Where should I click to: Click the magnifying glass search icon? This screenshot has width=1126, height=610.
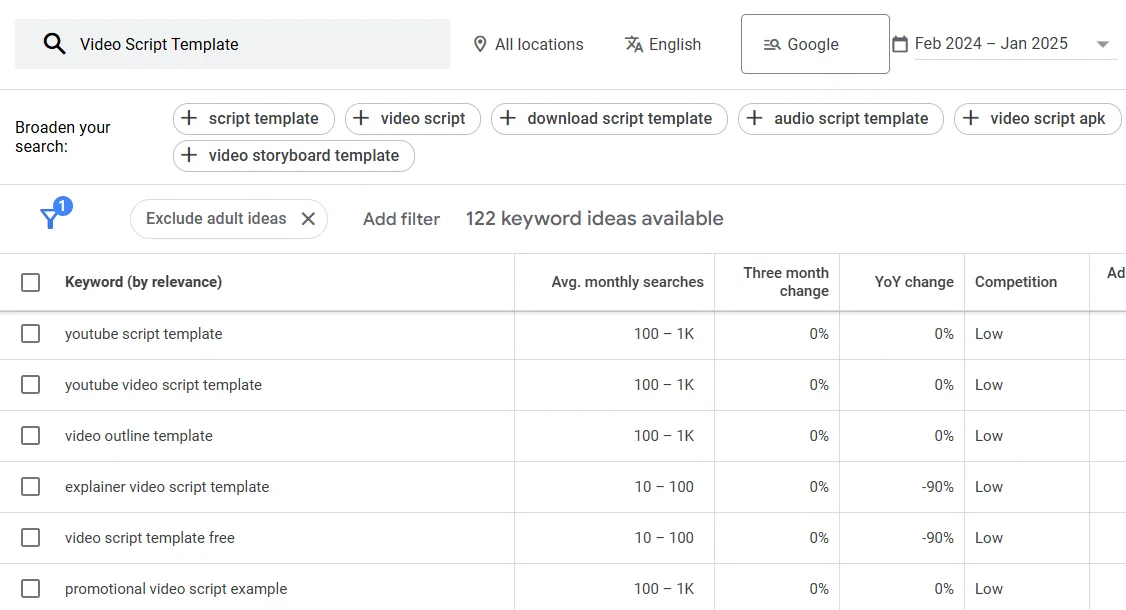tap(54, 44)
